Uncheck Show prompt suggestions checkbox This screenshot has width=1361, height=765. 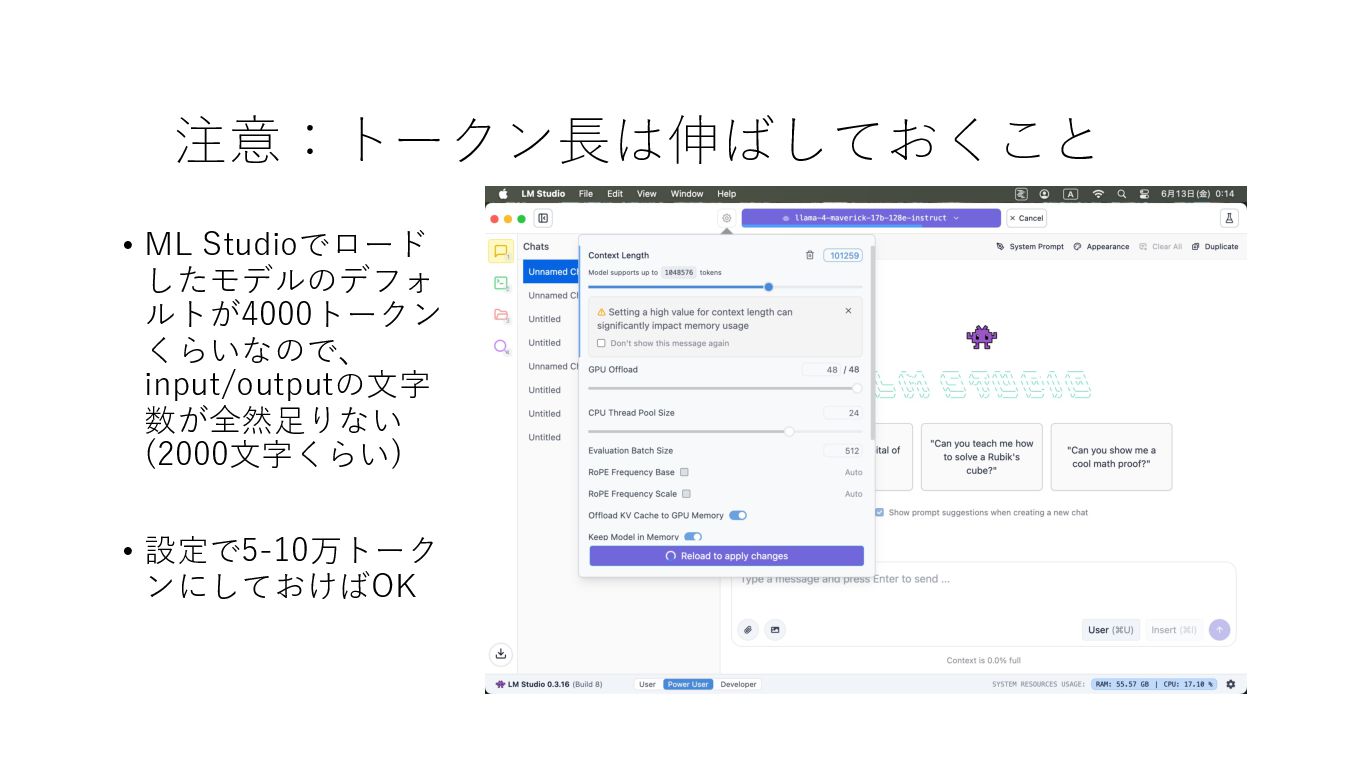(879, 512)
